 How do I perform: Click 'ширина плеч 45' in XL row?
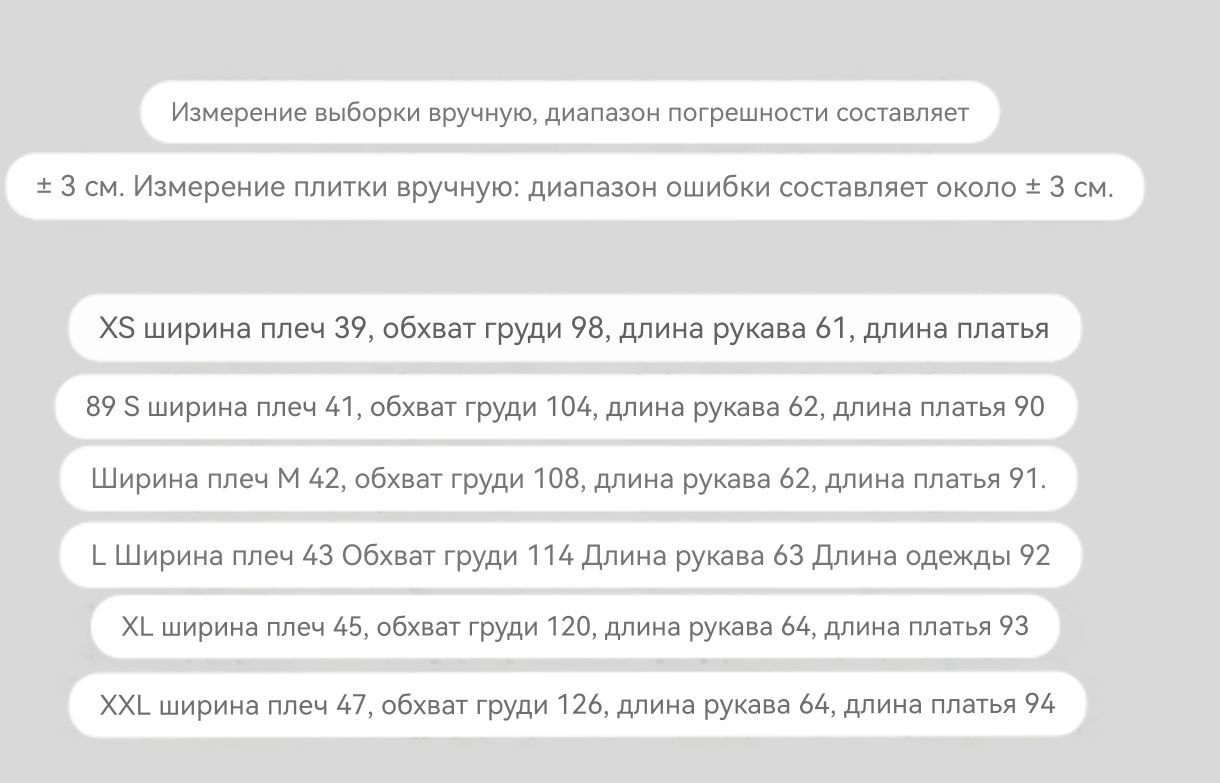tap(261, 627)
